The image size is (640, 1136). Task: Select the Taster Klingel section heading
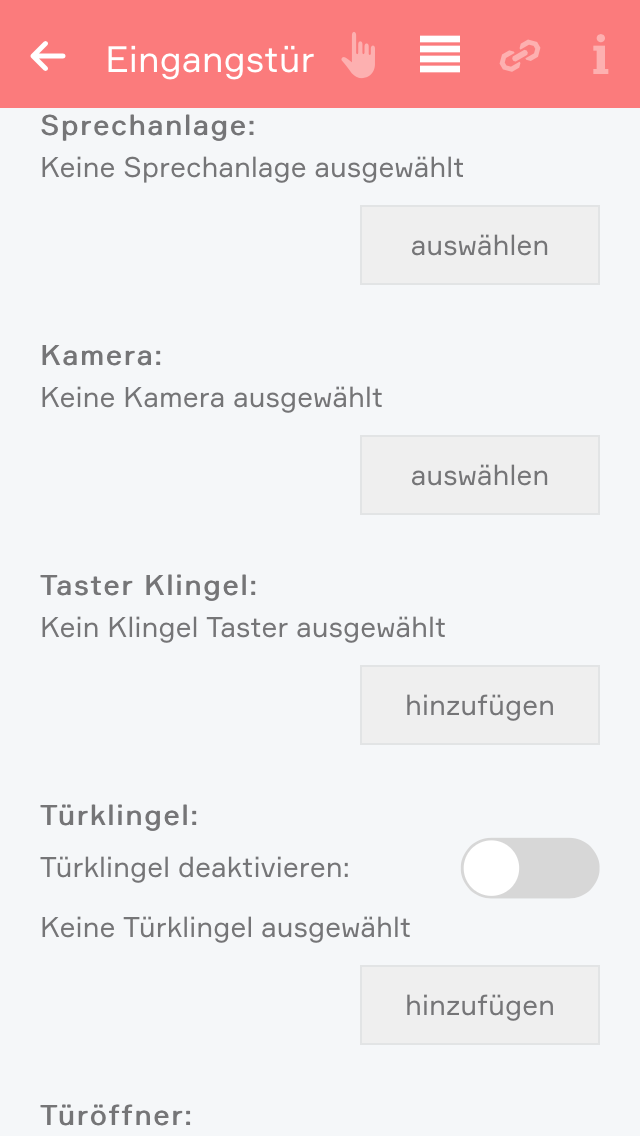coord(150,585)
